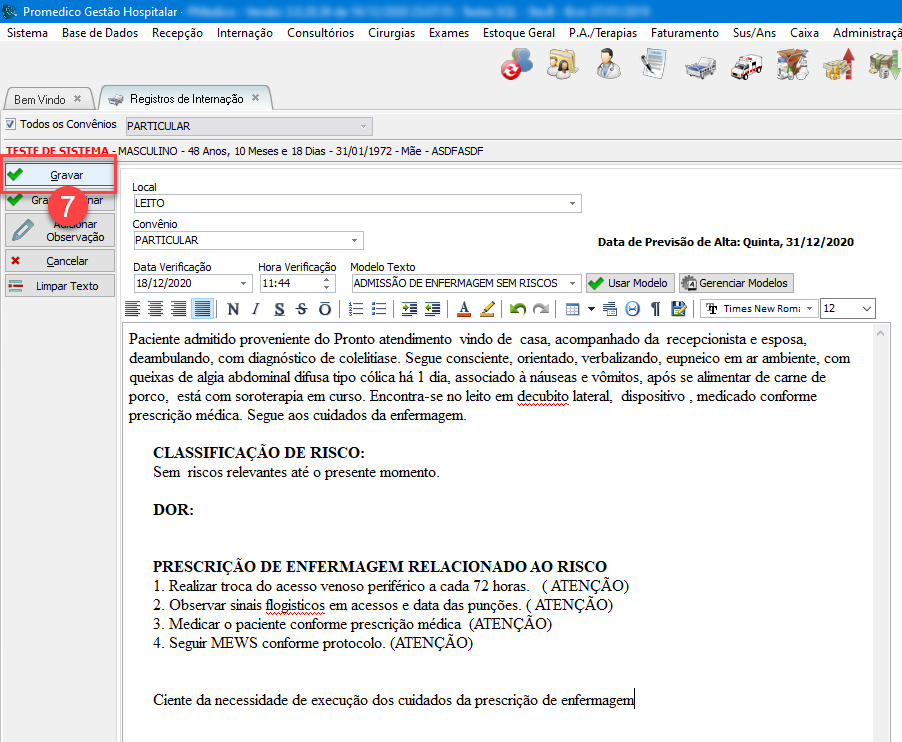Open the Modelo Texto dropdown

tap(573, 283)
